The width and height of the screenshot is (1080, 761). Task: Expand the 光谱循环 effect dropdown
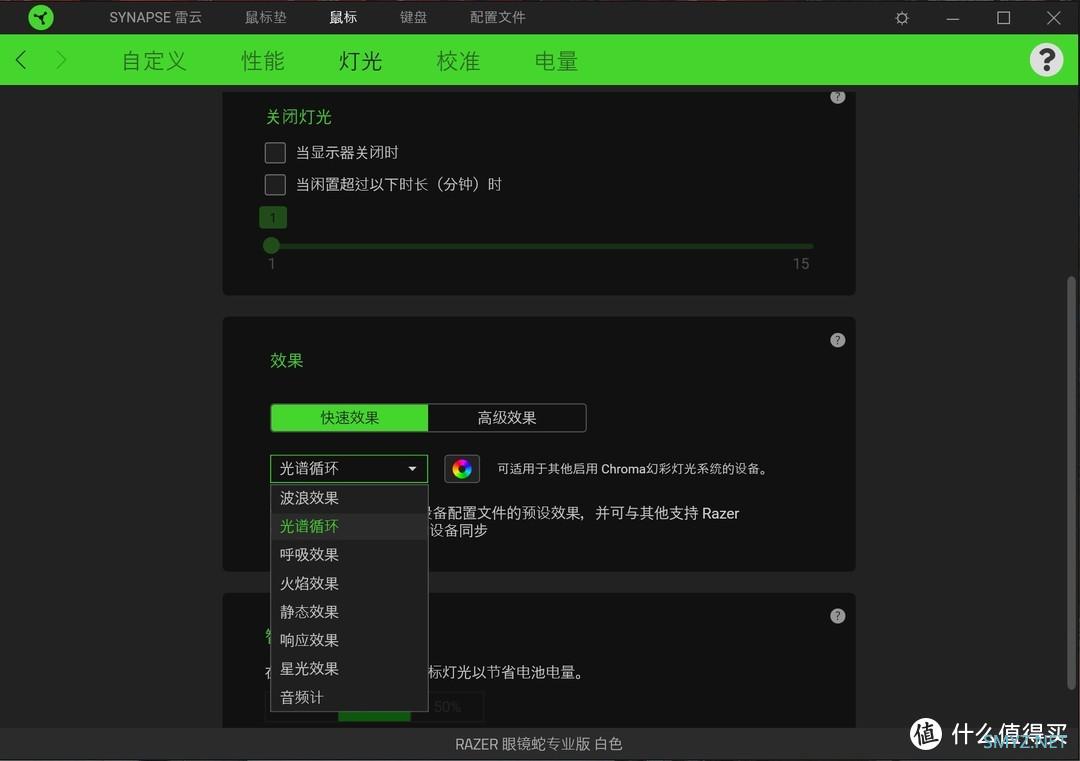[x=349, y=469]
